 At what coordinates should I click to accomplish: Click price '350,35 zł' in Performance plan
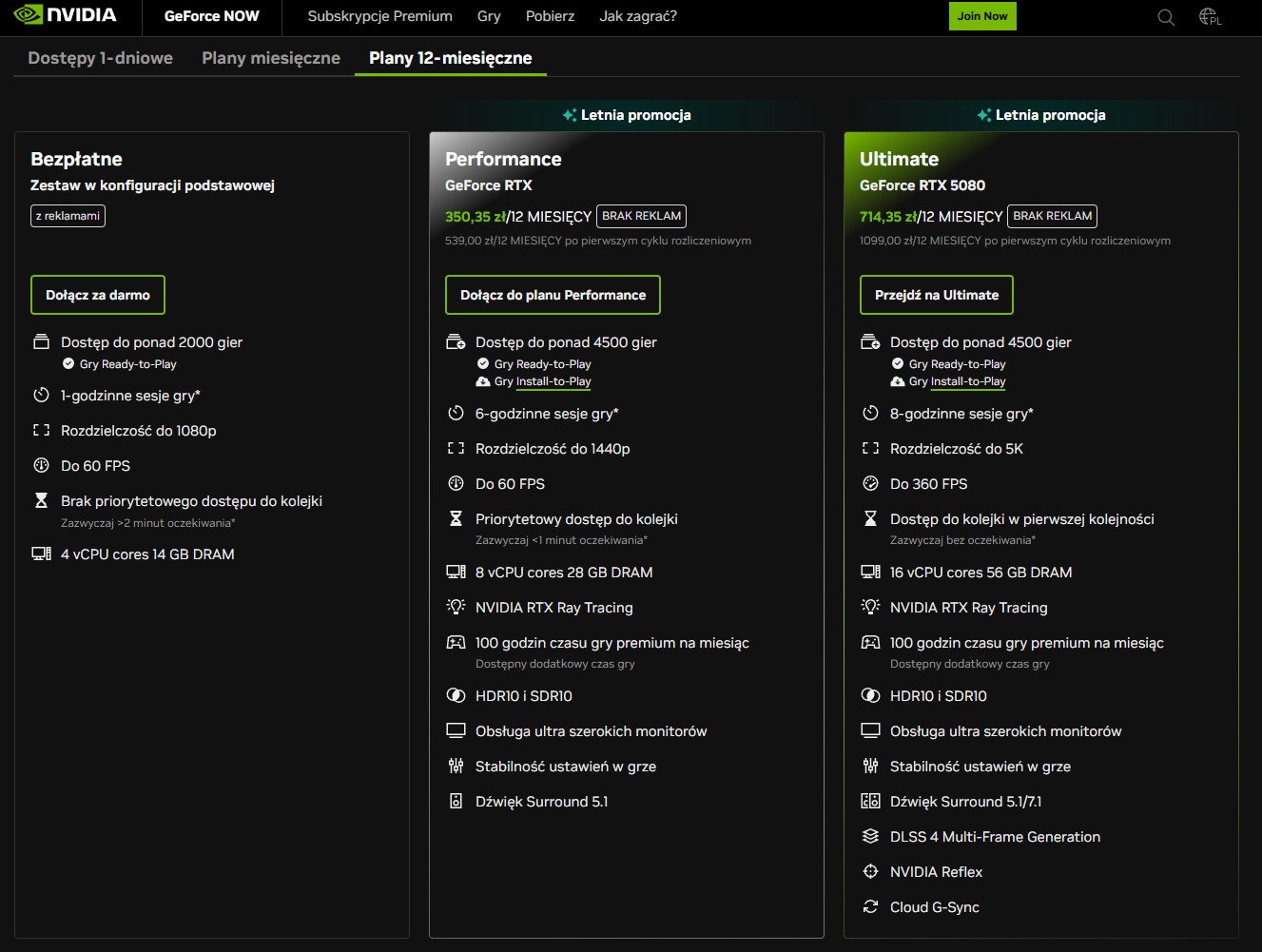[x=476, y=217]
